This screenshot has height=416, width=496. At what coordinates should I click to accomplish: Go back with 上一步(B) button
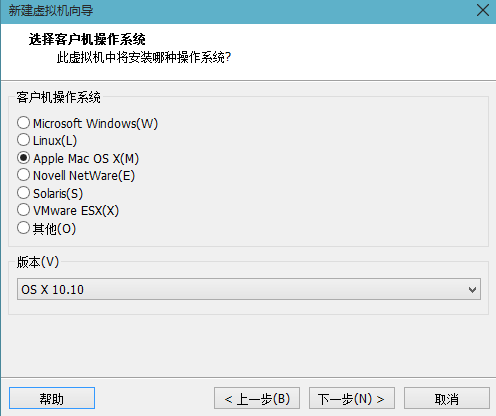tap(257, 398)
